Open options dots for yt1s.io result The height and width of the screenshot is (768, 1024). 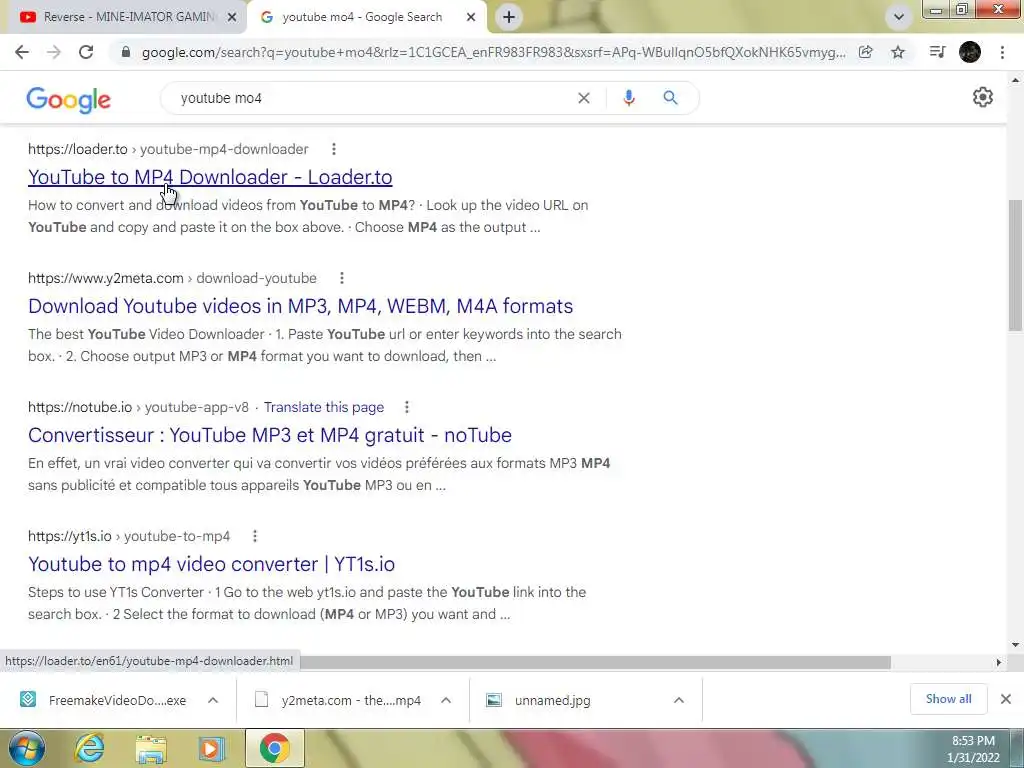[x=255, y=536]
